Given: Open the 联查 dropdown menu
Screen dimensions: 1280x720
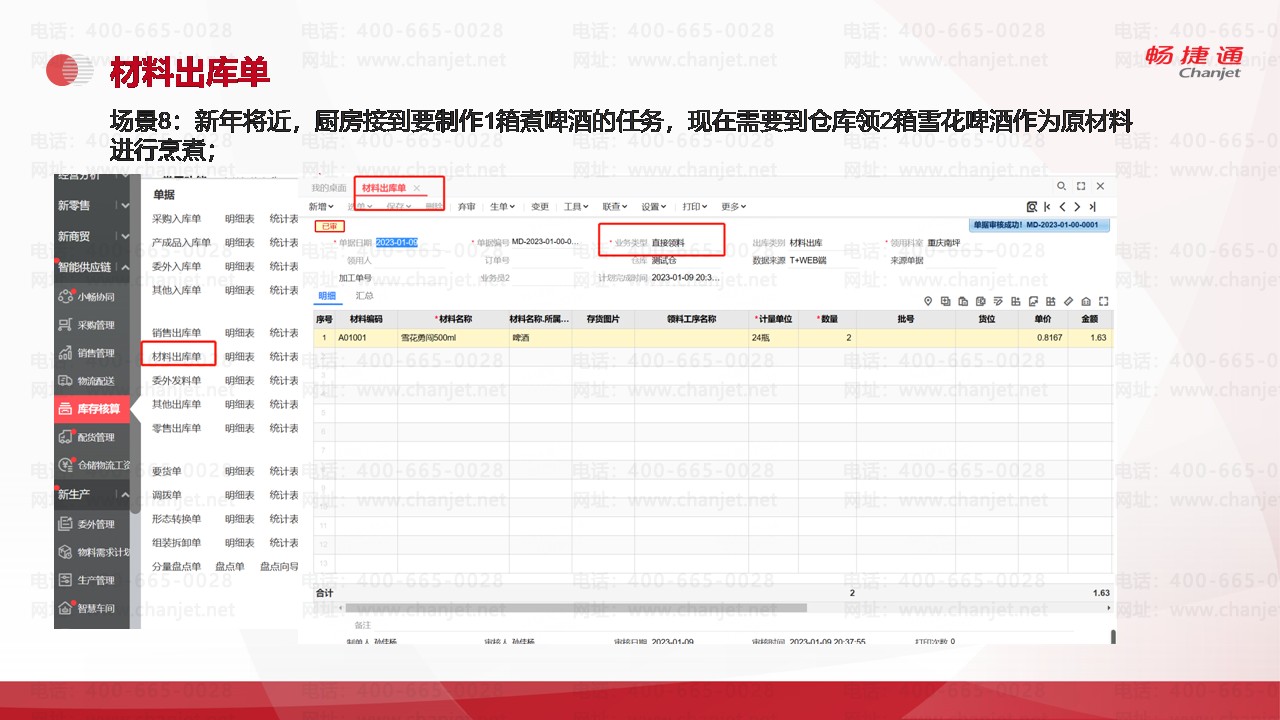Looking at the screenshot, I should click(614, 207).
